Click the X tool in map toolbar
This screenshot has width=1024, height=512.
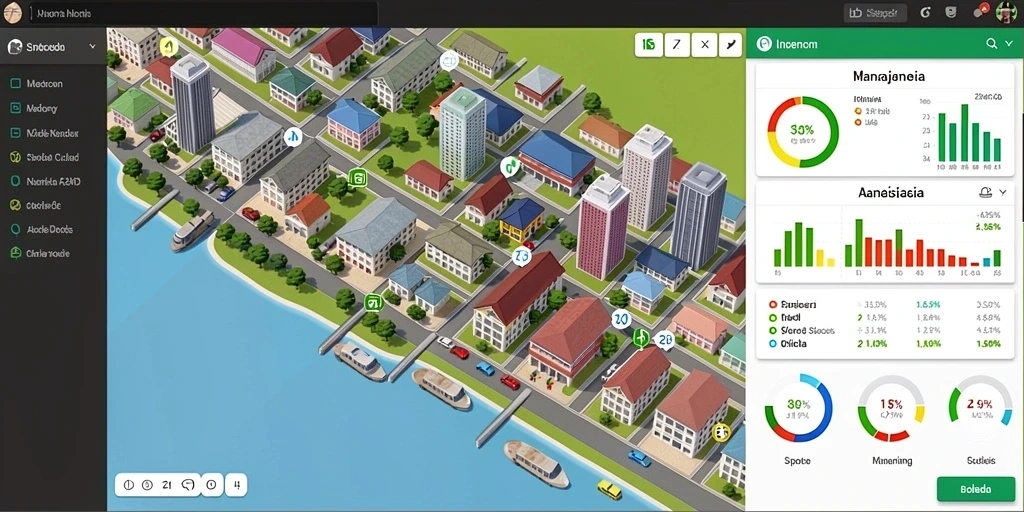(704, 44)
